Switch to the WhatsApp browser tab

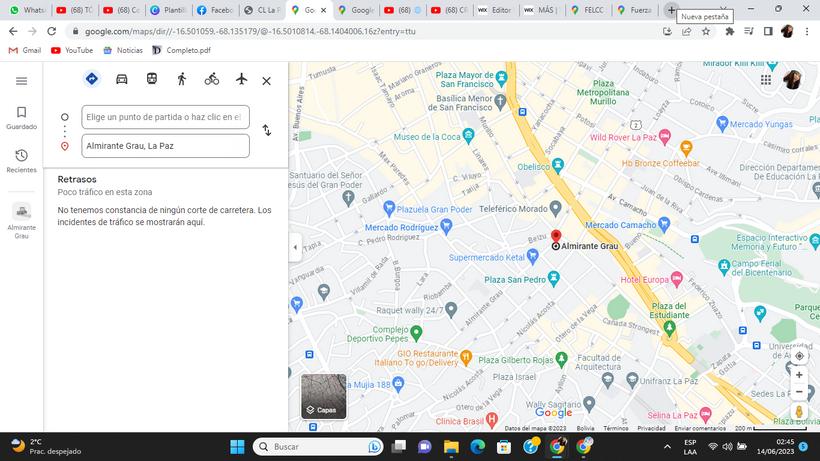click(x=28, y=10)
